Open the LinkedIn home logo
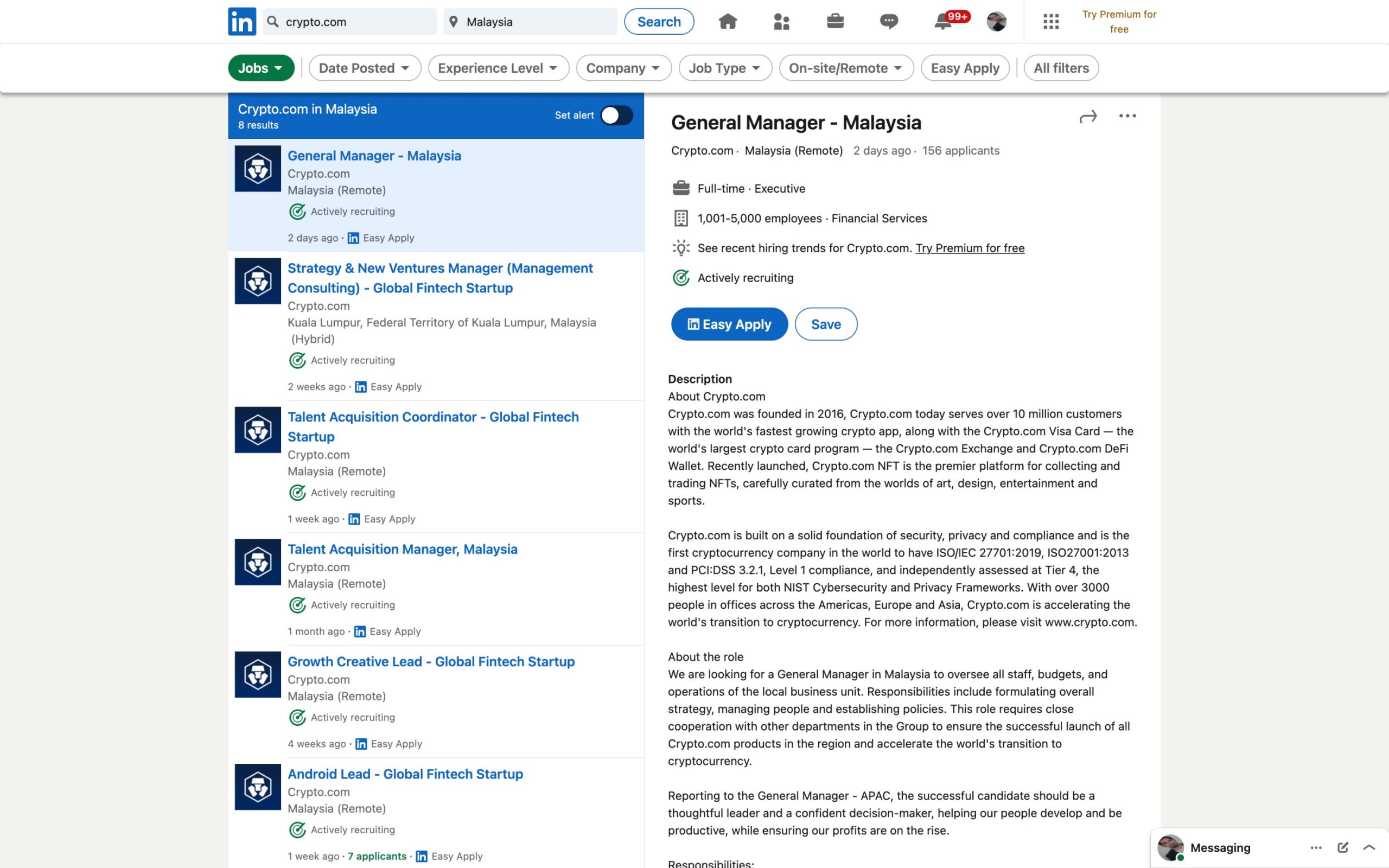1389x868 pixels. click(x=241, y=22)
